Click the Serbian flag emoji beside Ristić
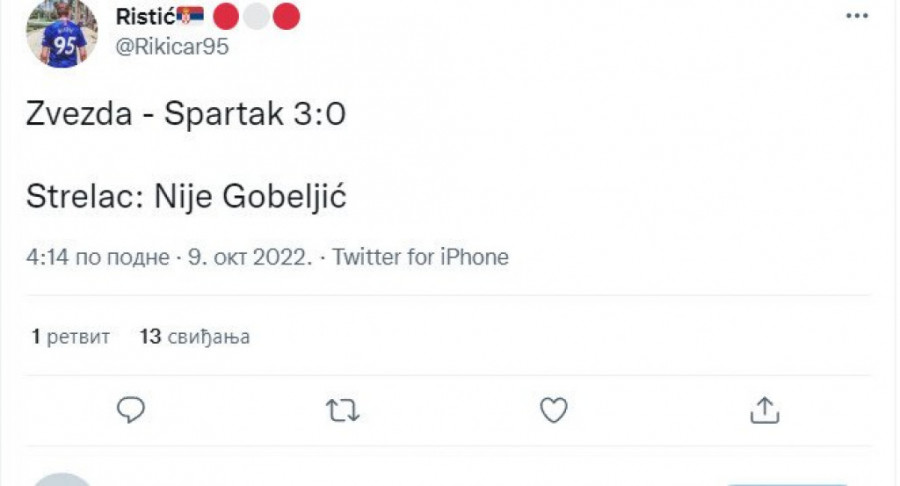 [x=190, y=17]
